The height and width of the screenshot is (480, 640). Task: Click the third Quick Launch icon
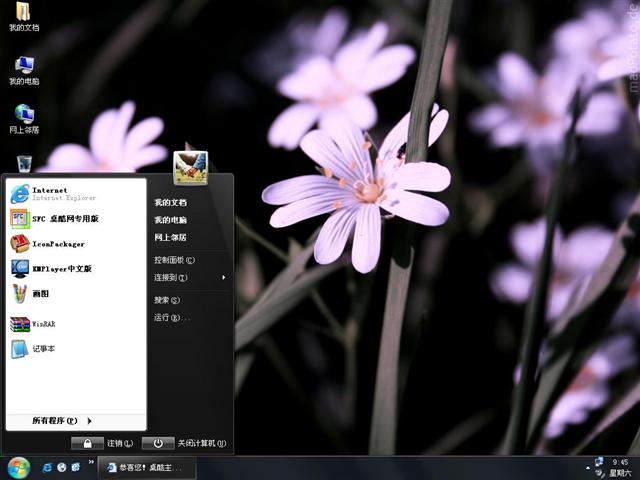(x=76, y=467)
